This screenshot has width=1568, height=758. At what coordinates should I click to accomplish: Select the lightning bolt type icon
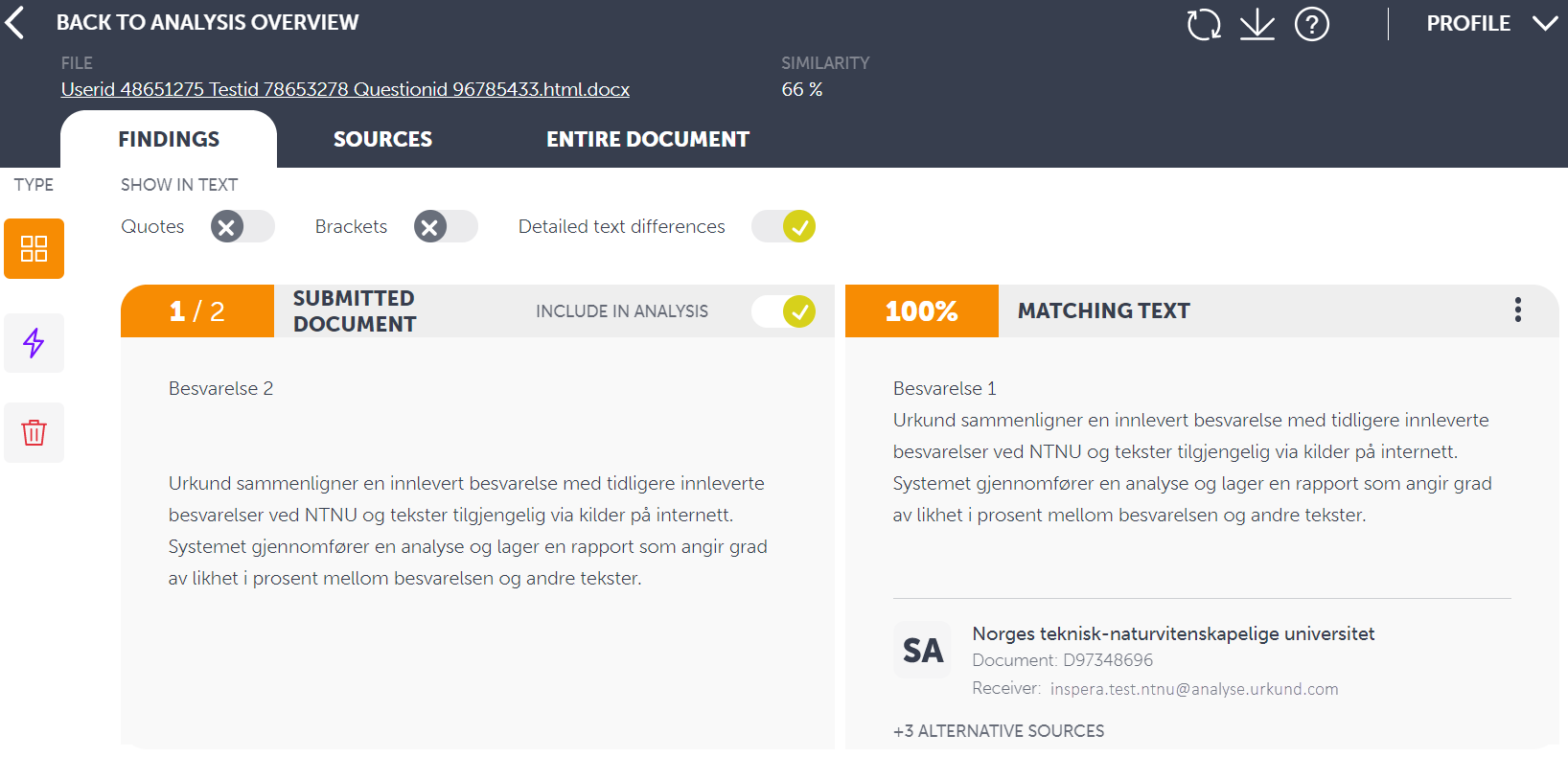35,343
